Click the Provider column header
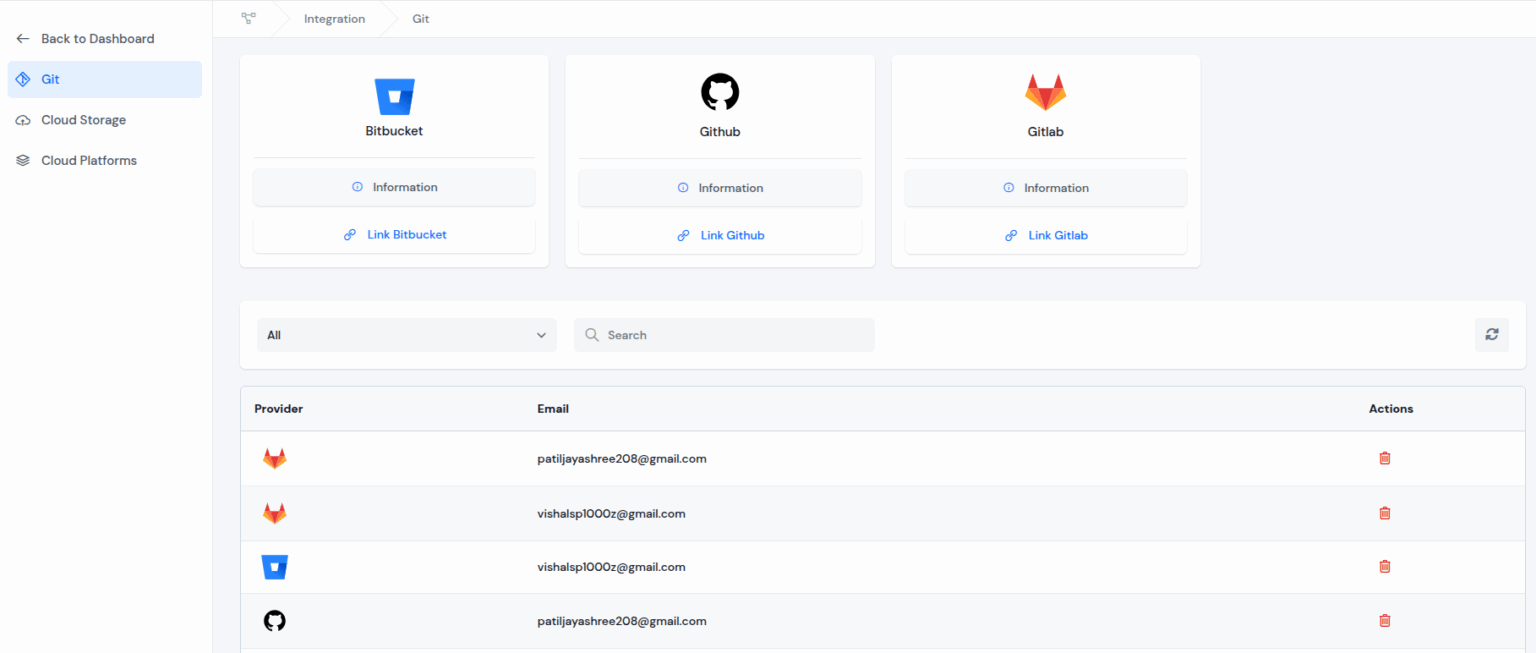This screenshot has height=653, width=1536. coord(279,409)
